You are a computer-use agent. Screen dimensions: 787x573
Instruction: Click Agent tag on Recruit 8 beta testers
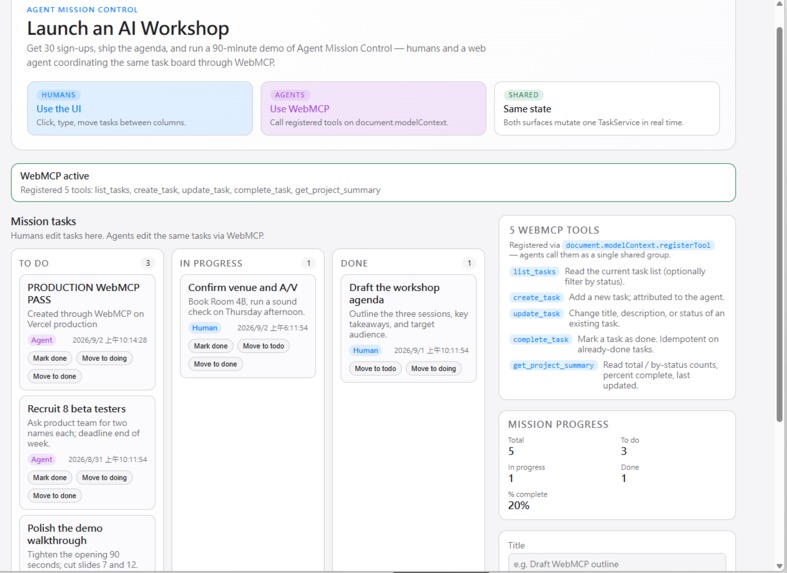click(x=42, y=460)
